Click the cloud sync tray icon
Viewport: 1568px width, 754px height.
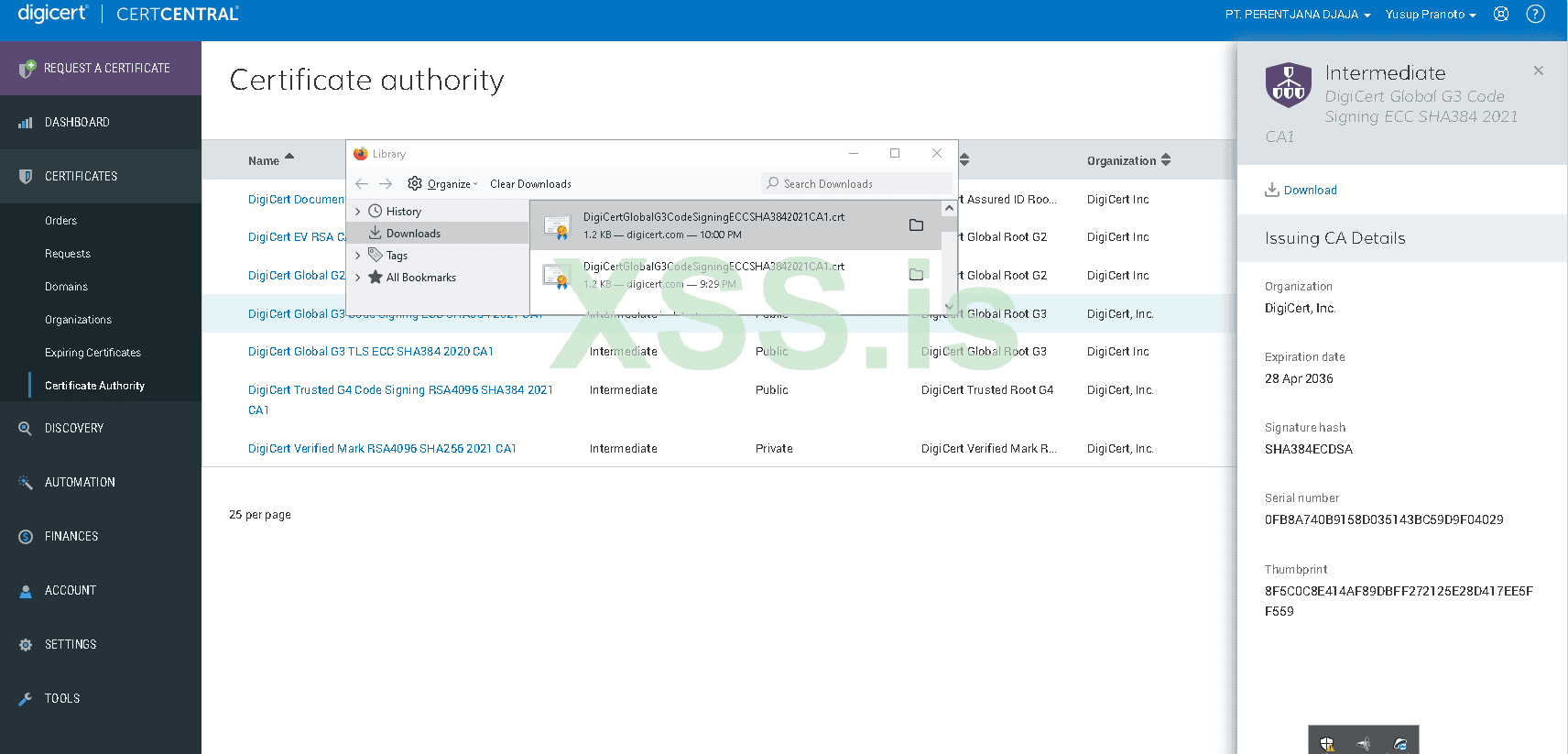tap(1400, 744)
